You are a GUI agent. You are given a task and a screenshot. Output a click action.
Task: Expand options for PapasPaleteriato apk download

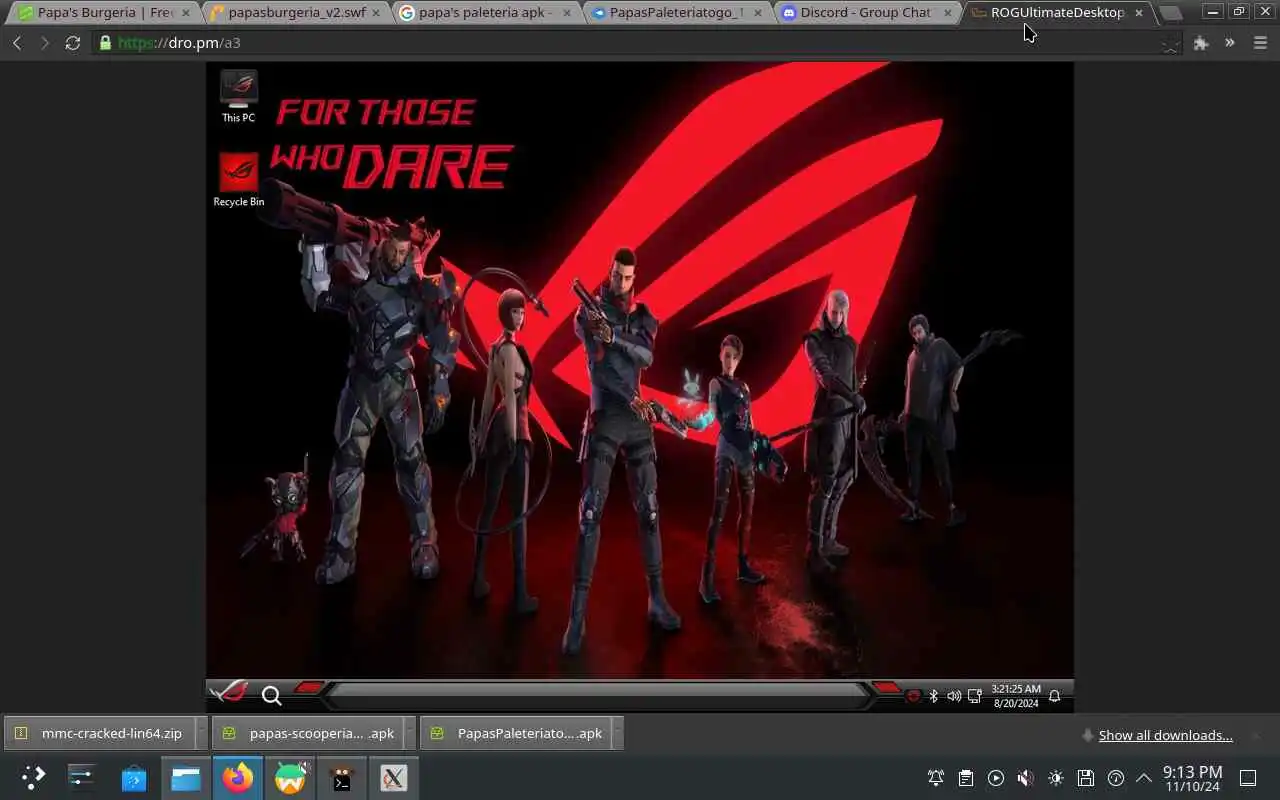coord(617,733)
